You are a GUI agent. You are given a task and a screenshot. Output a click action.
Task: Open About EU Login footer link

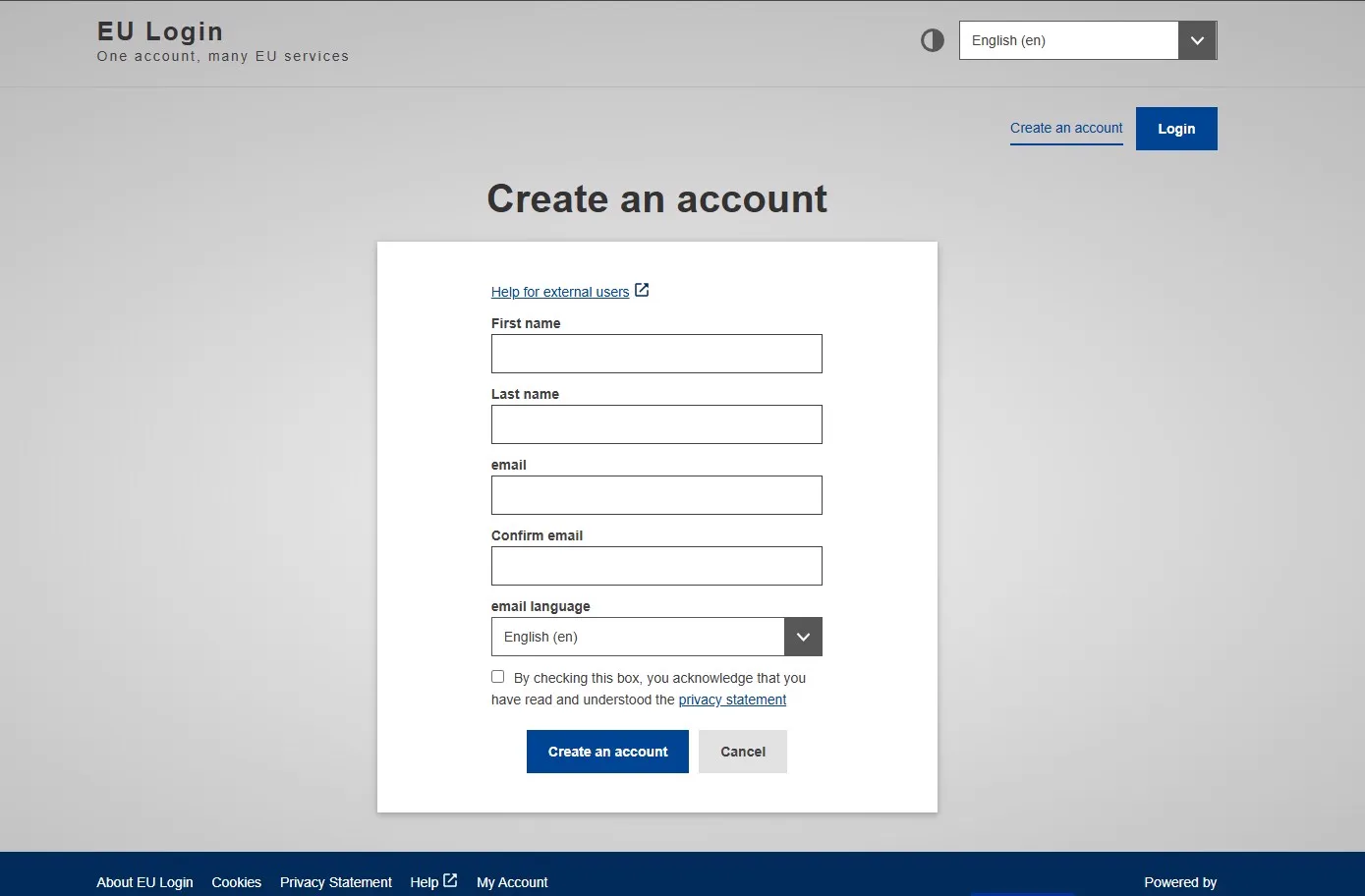coord(144,882)
